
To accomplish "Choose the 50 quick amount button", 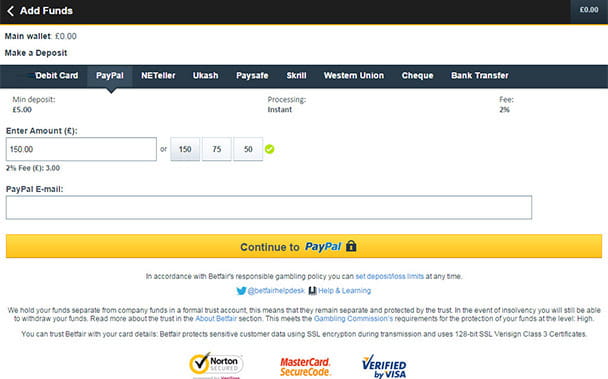I will [248, 149].
